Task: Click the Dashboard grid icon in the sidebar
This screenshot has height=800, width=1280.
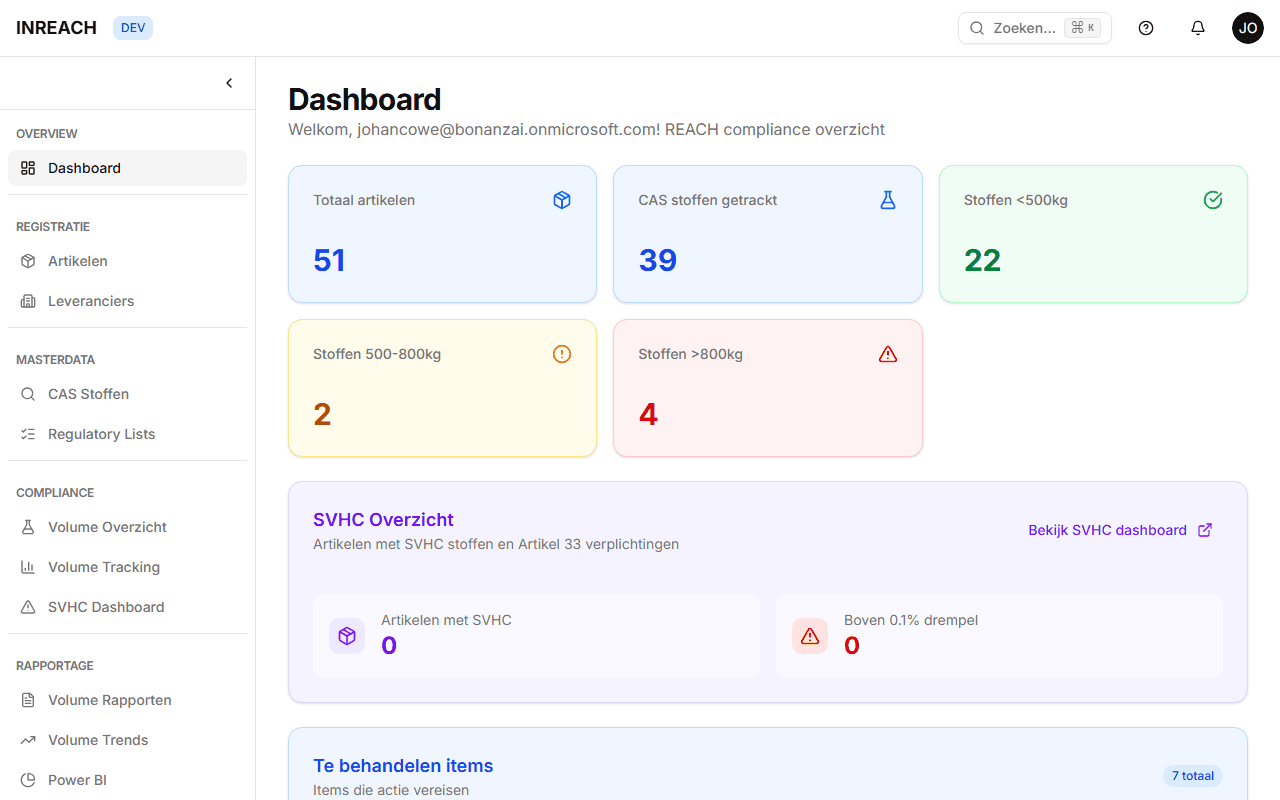Action: coord(28,168)
